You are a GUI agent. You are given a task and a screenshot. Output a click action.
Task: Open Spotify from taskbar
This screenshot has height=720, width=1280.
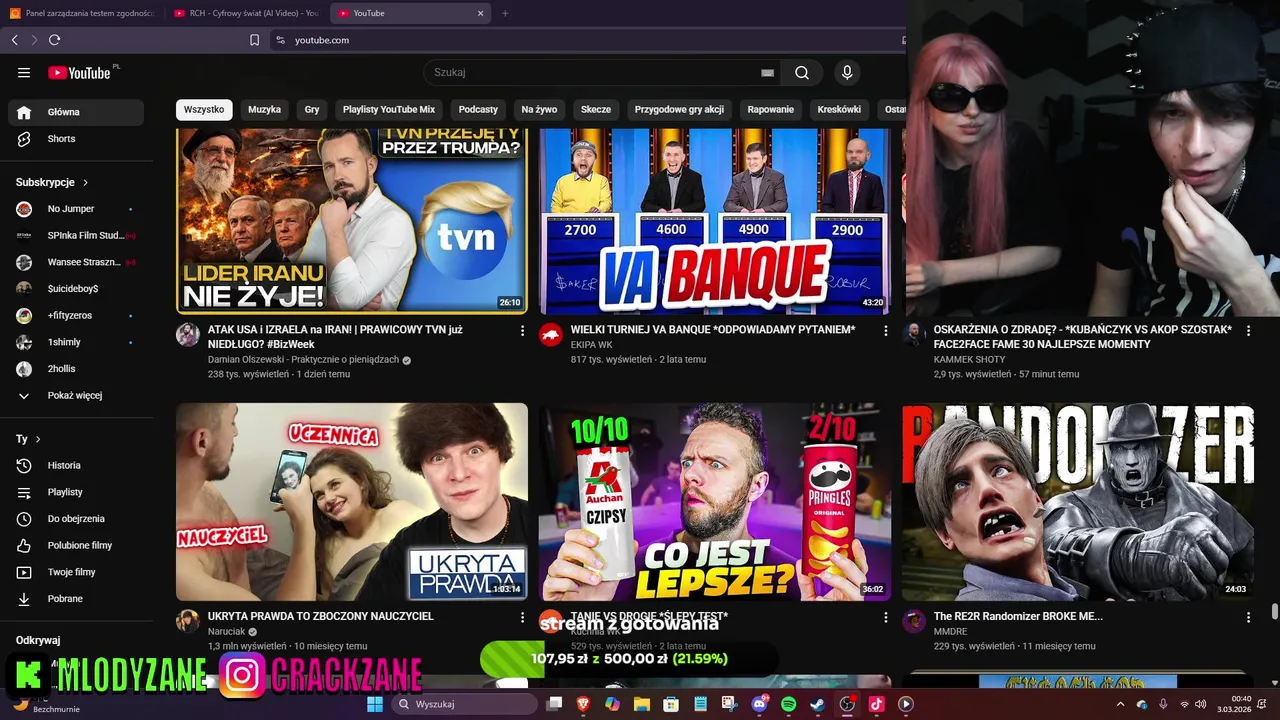(788, 704)
